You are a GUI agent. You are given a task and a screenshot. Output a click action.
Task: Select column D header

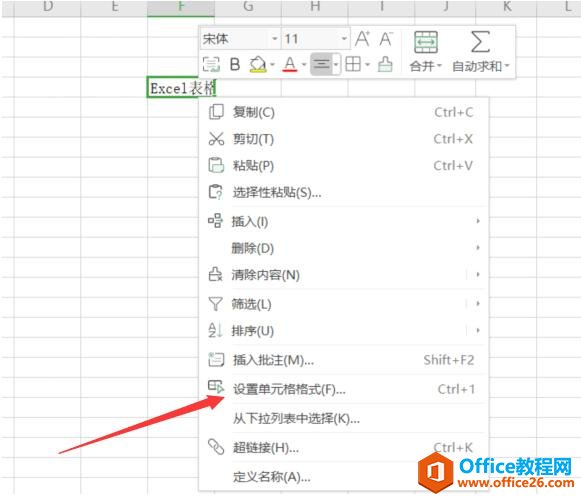coord(47,7)
